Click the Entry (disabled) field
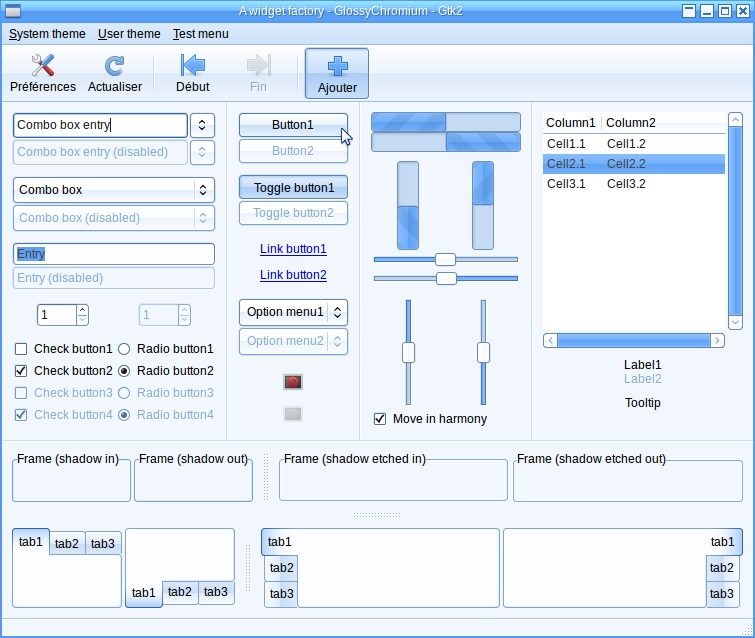The height and width of the screenshot is (638, 755). pyautogui.click(x=114, y=278)
